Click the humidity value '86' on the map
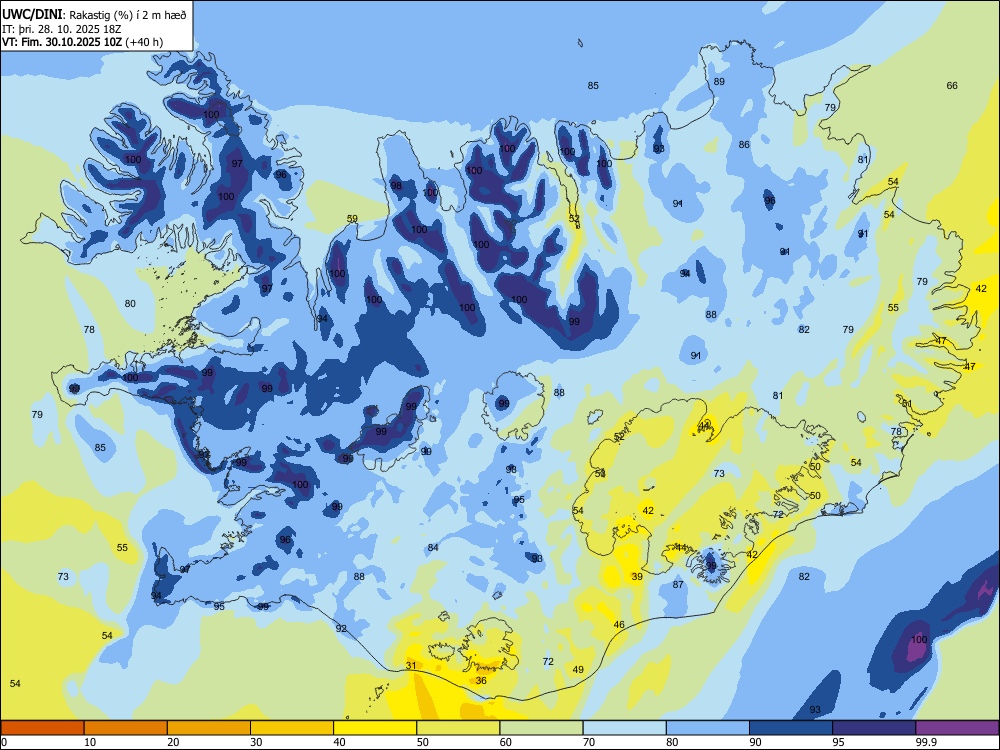This screenshot has height=750, width=1000. (x=744, y=145)
